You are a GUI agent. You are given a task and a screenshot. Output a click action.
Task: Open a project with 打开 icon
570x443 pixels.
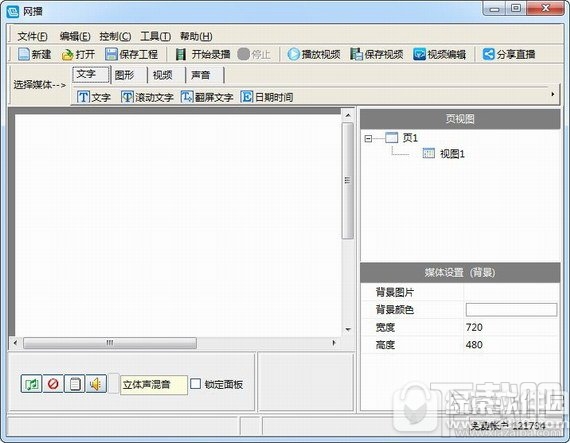68,55
